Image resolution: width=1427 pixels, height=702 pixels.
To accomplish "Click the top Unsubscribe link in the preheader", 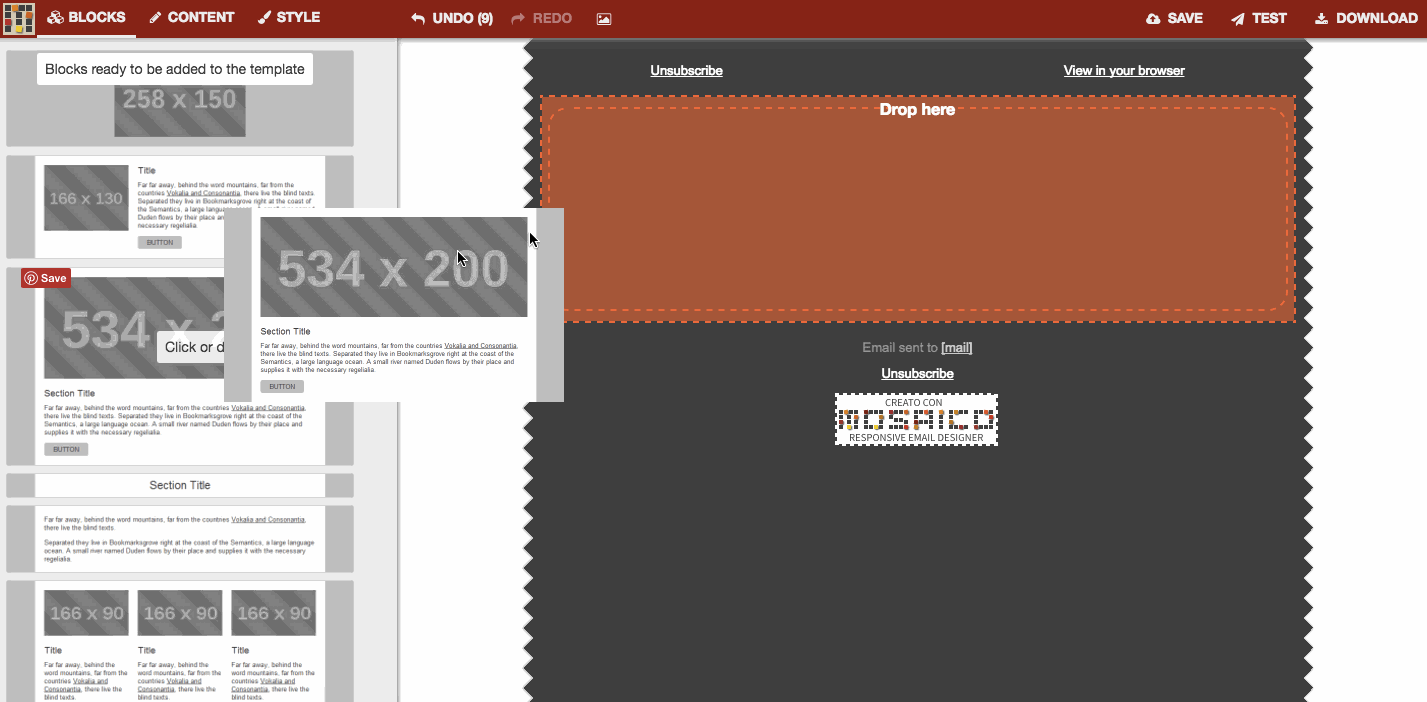I will [x=686, y=71].
